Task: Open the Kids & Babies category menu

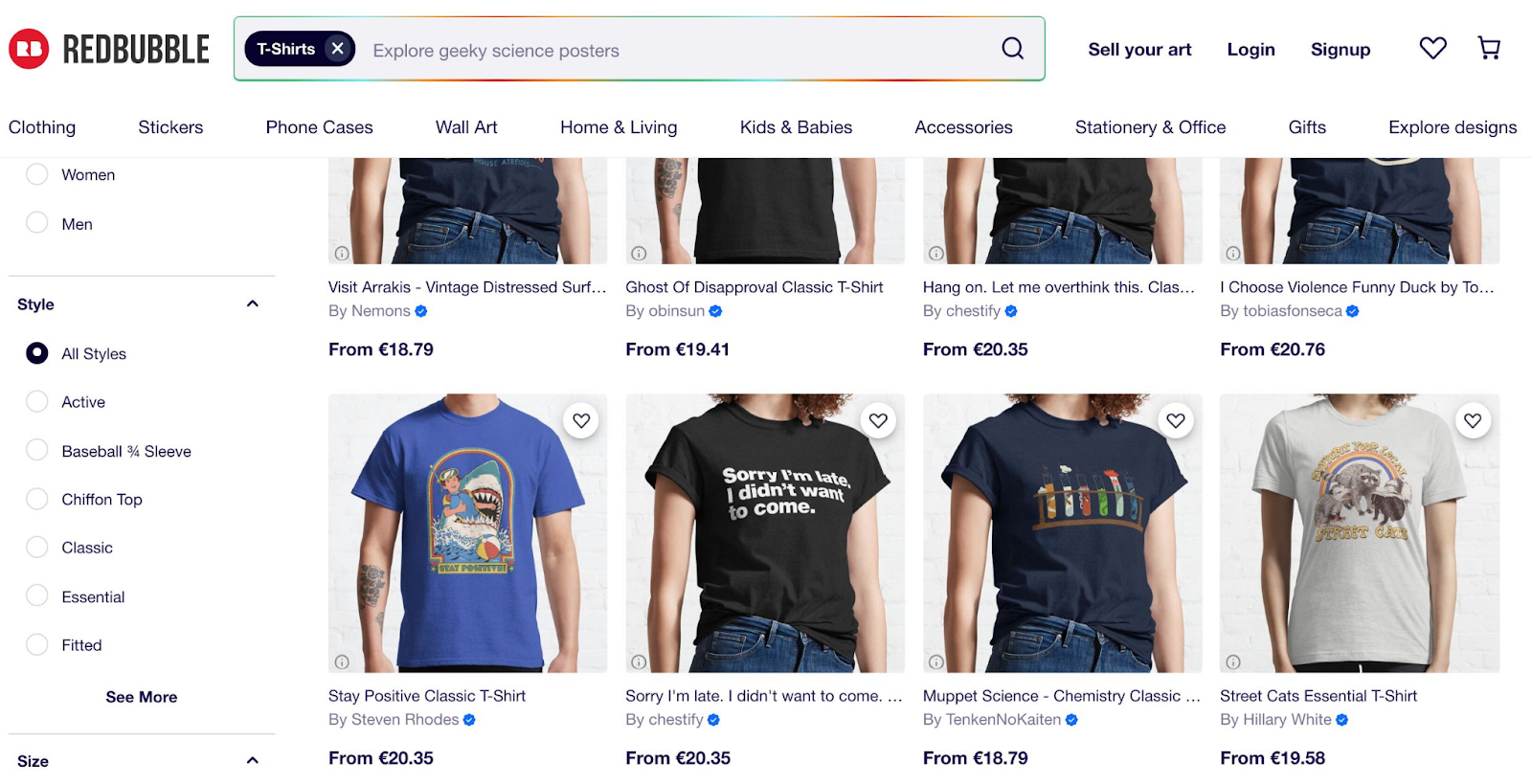Action: coord(796,126)
